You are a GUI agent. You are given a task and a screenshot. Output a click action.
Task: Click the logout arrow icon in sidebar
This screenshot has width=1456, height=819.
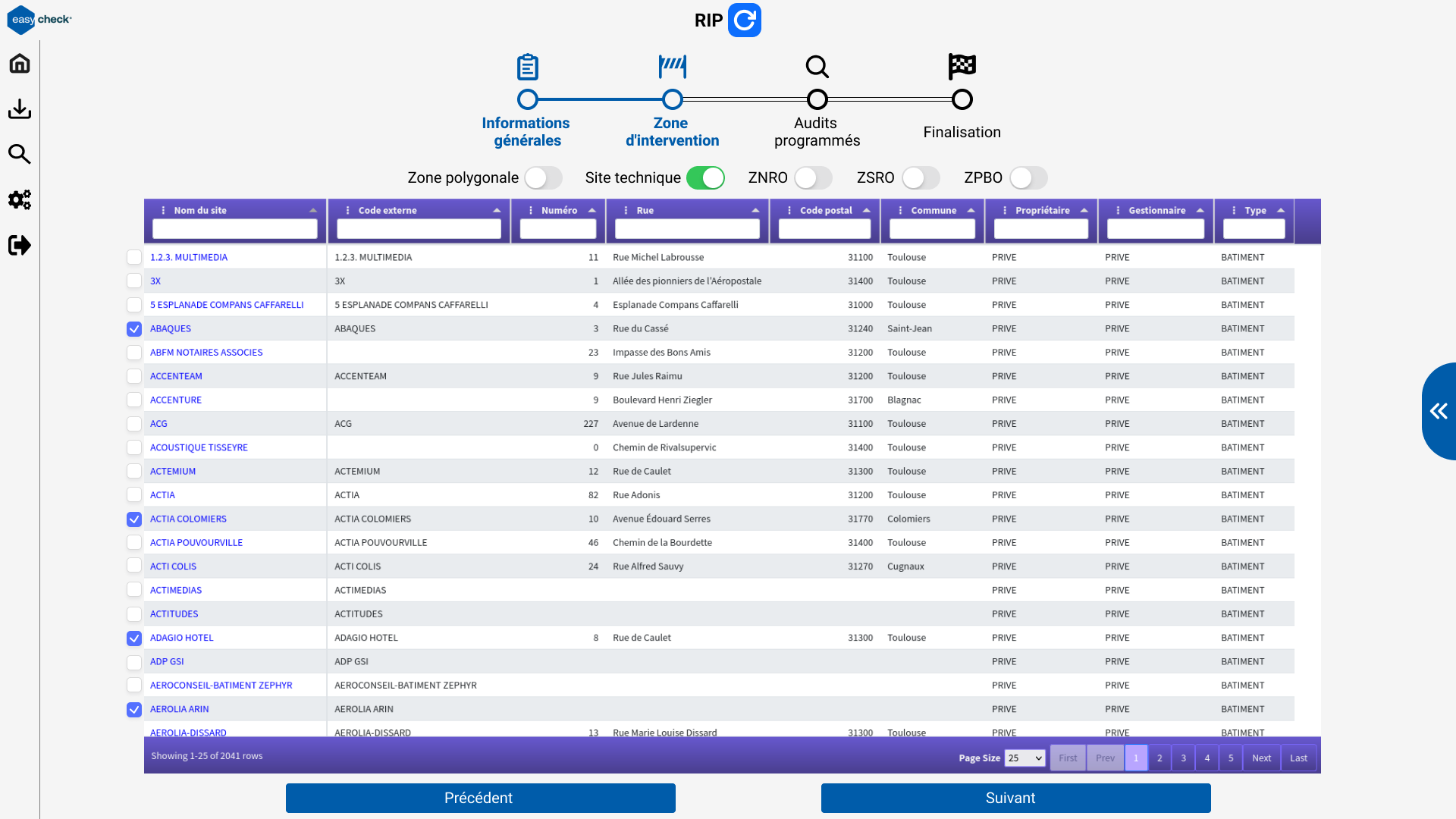(20, 246)
